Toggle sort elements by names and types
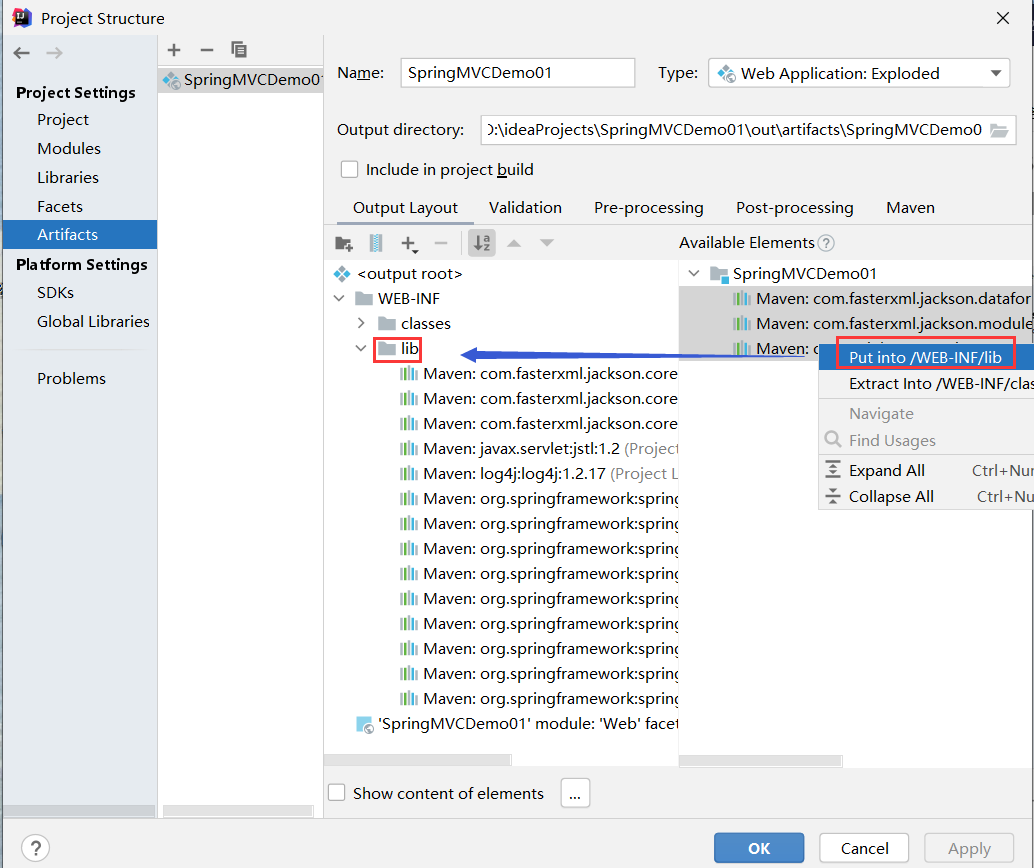 point(482,243)
